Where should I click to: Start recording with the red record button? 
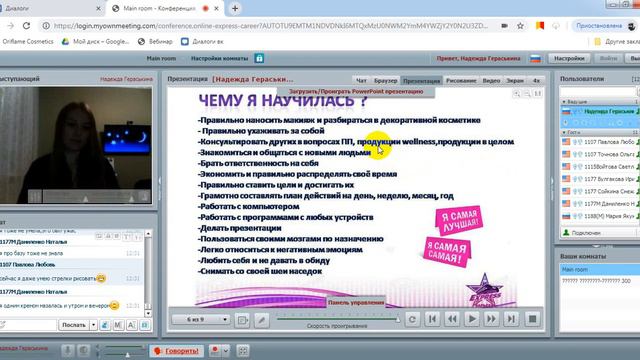pos(215,350)
